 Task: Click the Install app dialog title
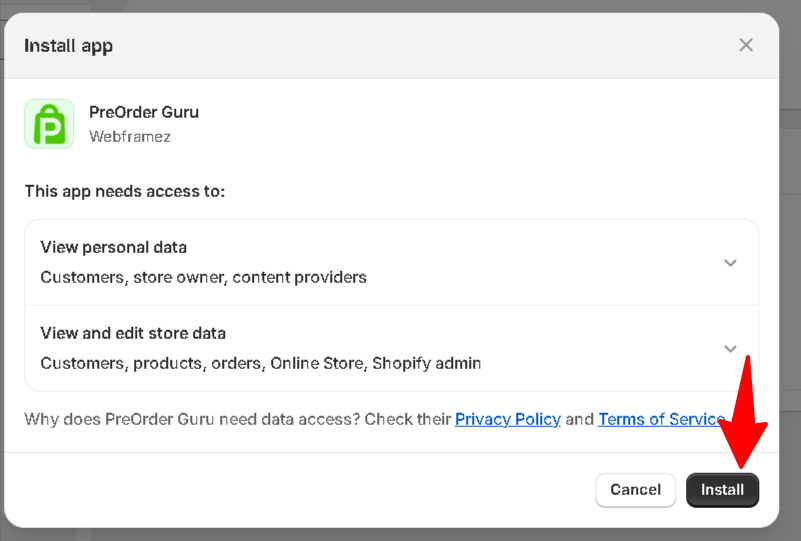pos(68,46)
